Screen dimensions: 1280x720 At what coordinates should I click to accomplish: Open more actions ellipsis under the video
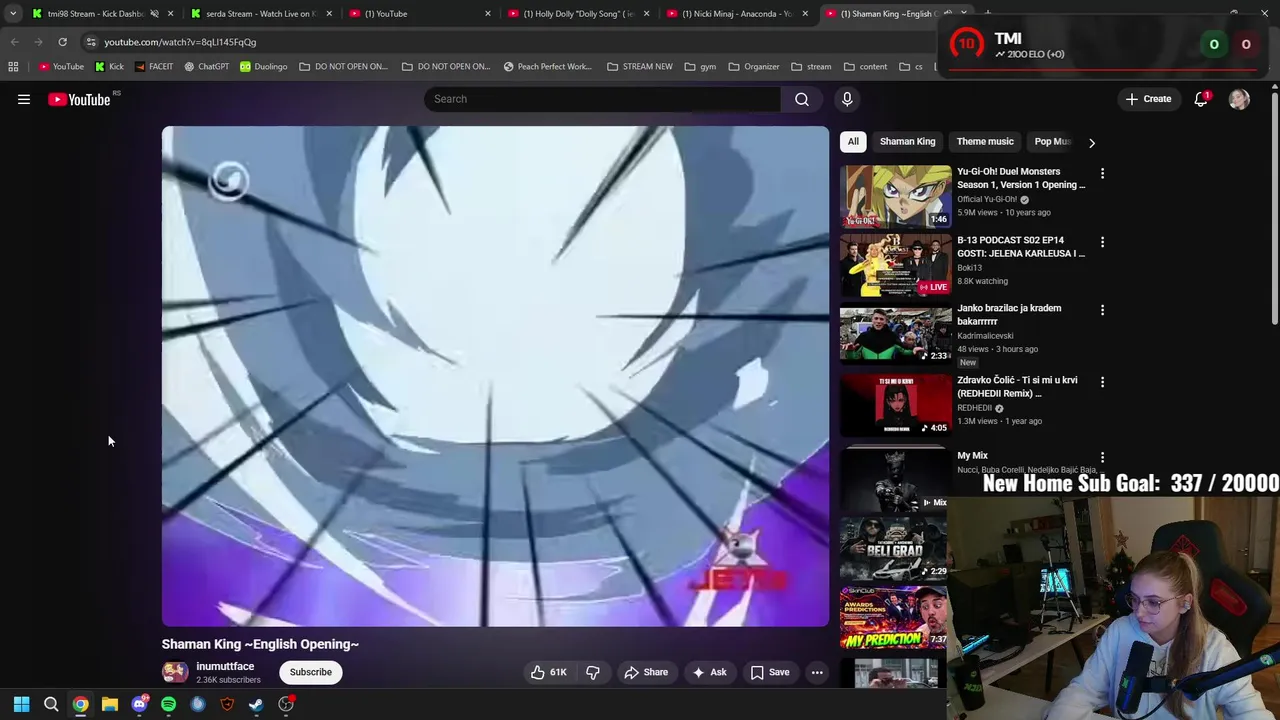(x=817, y=672)
